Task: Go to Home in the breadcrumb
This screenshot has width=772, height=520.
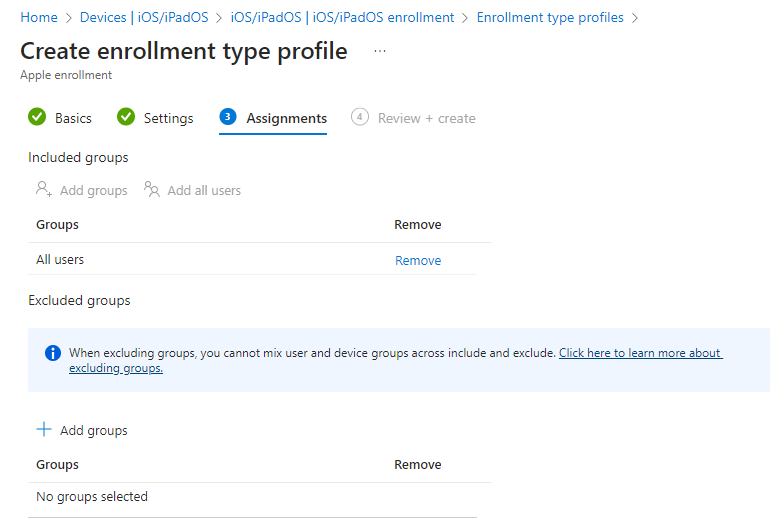Action: click(39, 17)
